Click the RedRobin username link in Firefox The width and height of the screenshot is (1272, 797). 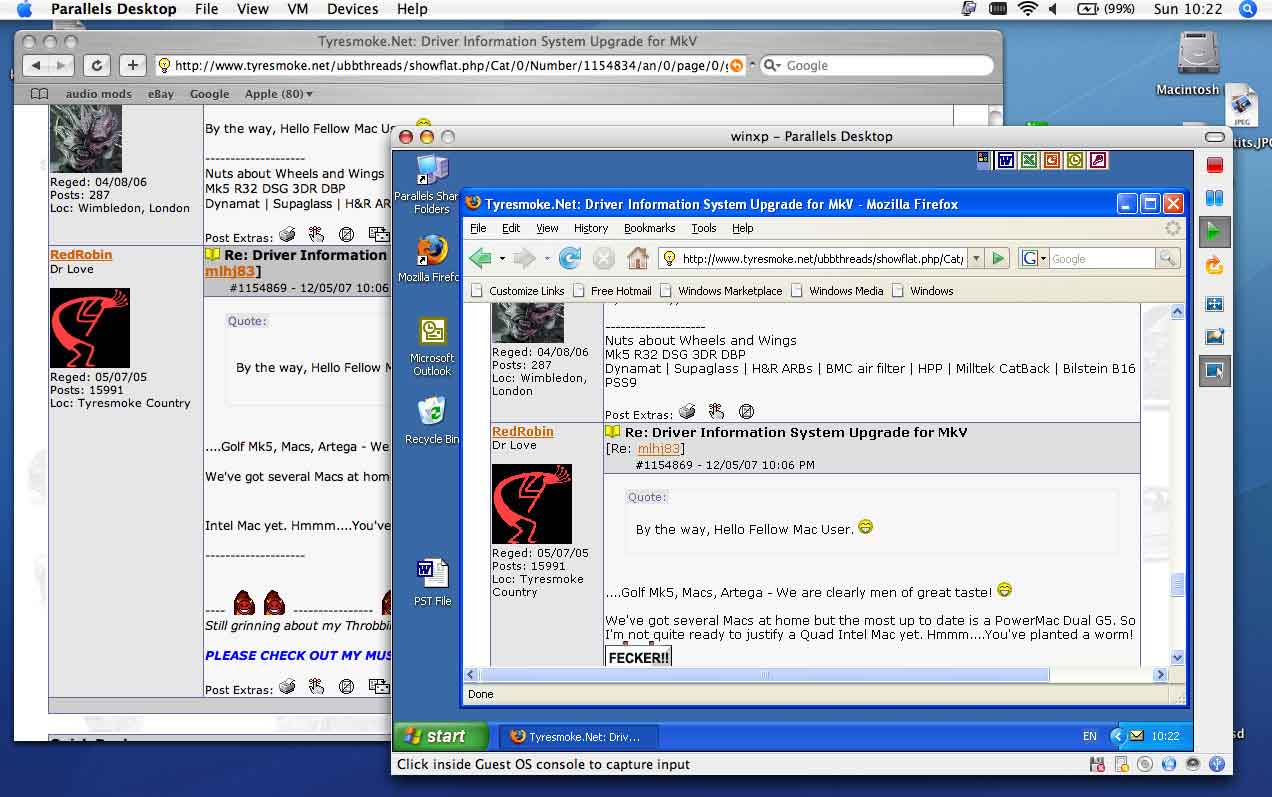coord(522,432)
